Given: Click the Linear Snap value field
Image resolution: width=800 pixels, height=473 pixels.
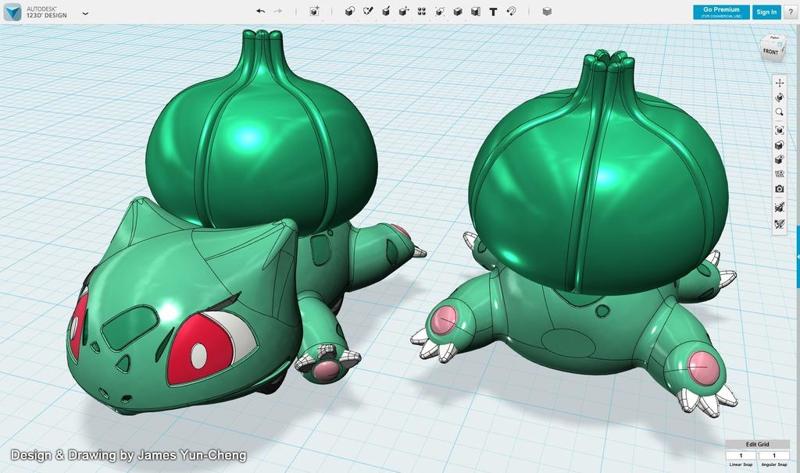Looking at the screenshot, I should [x=741, y=456].
